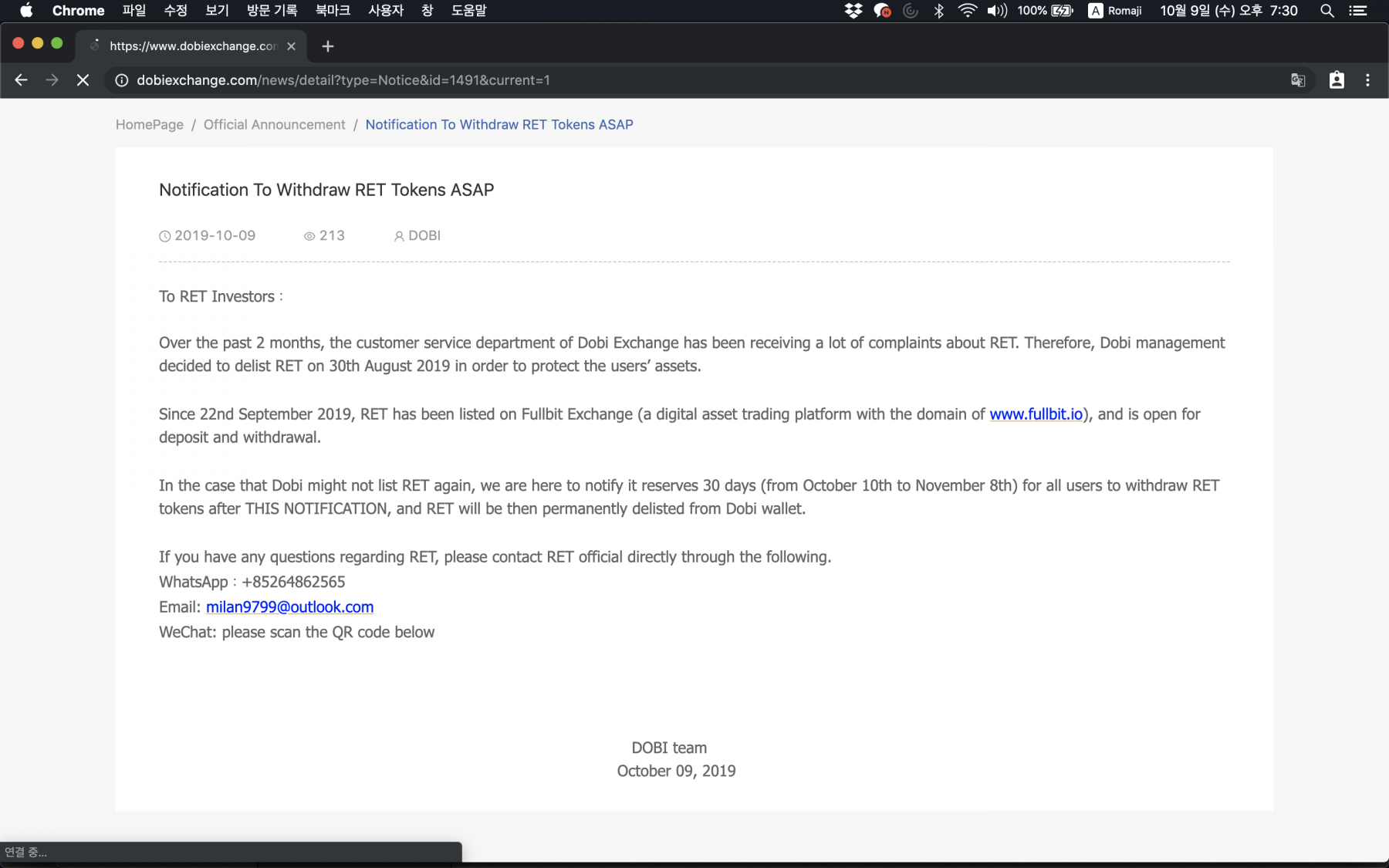Screen dimensions: 1389x868
Task: Click the Dropbox menu bar icon
Action: point(853,11)
